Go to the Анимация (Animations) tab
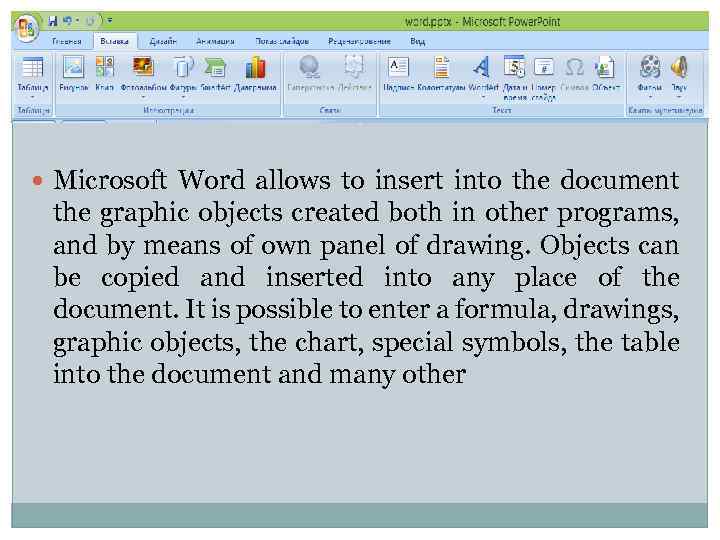Screen dimensions: 720x540 215,41
